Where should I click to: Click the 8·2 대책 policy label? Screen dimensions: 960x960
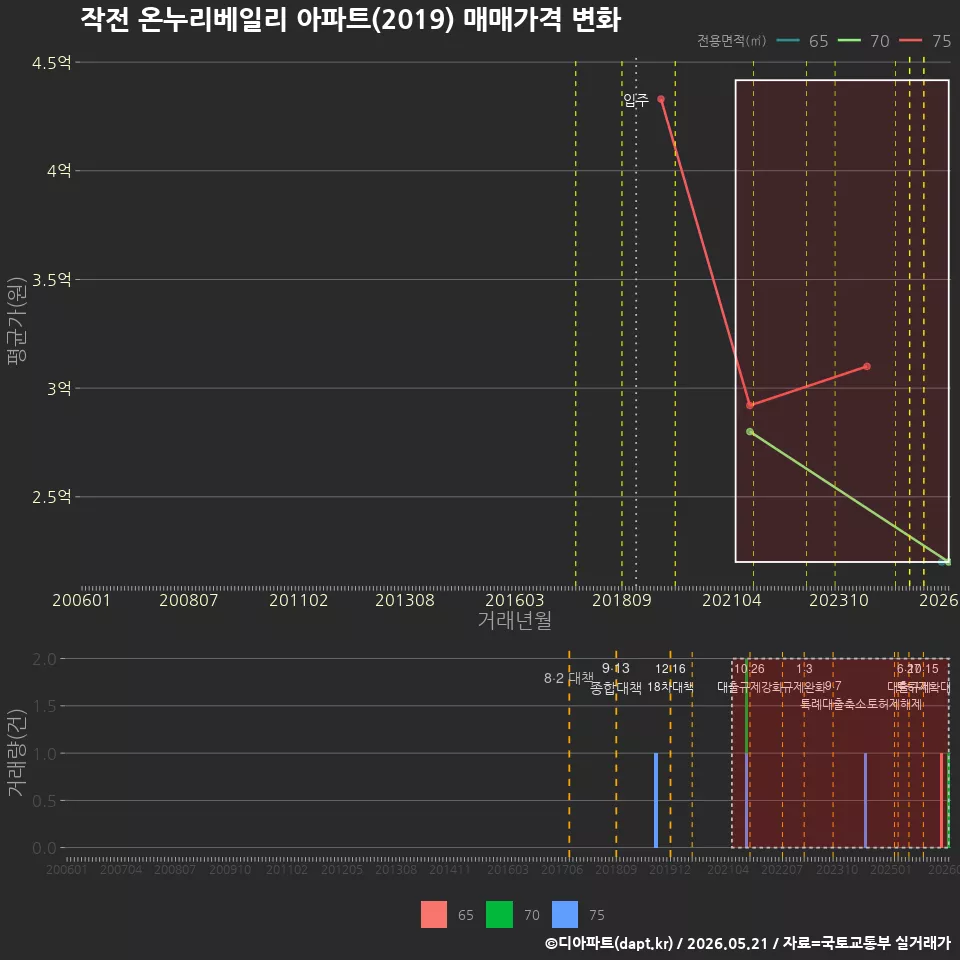[x=569, y=678]
